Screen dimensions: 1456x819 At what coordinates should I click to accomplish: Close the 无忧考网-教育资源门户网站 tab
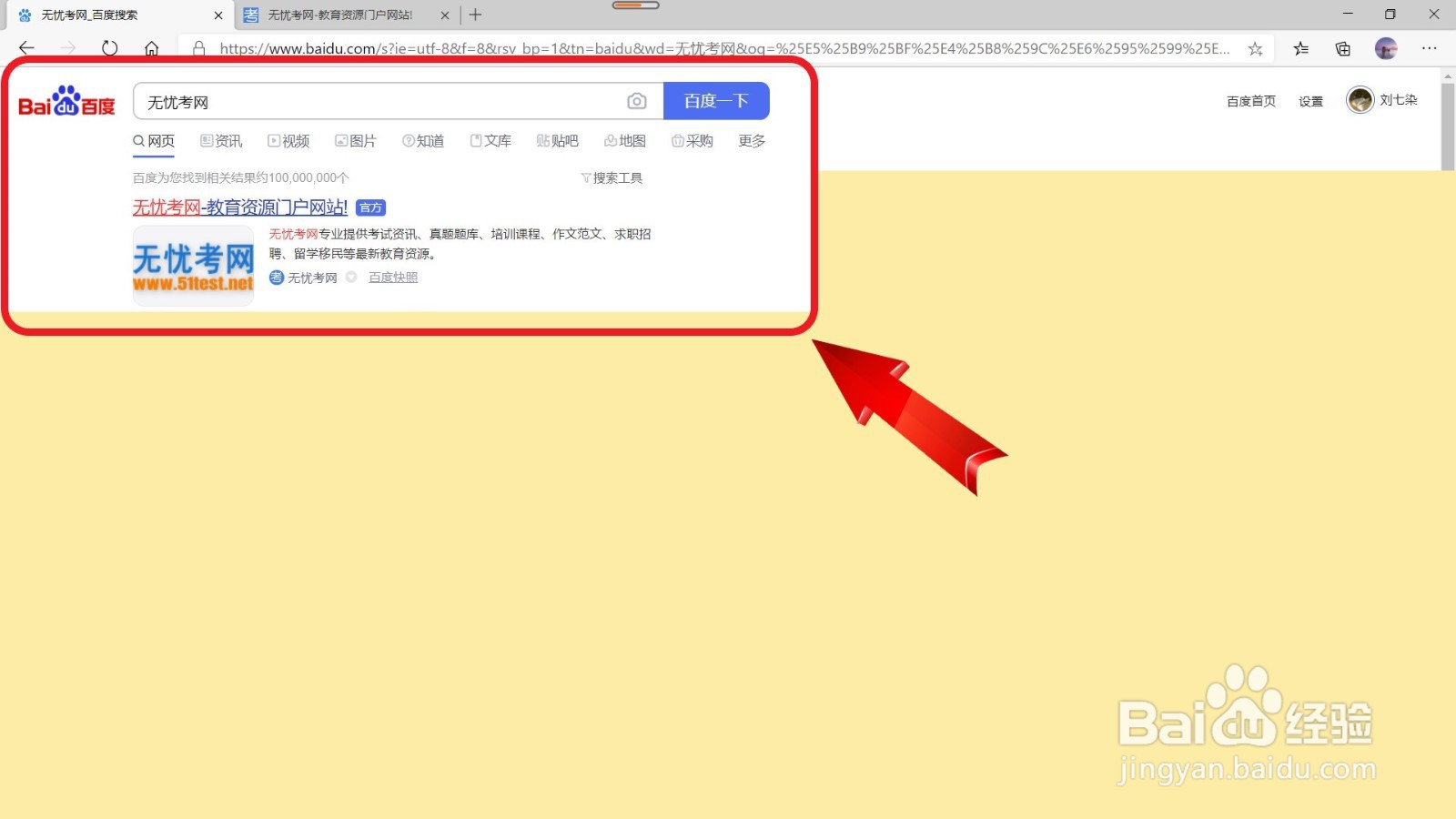pyautogui.click(x=445, y=15)
